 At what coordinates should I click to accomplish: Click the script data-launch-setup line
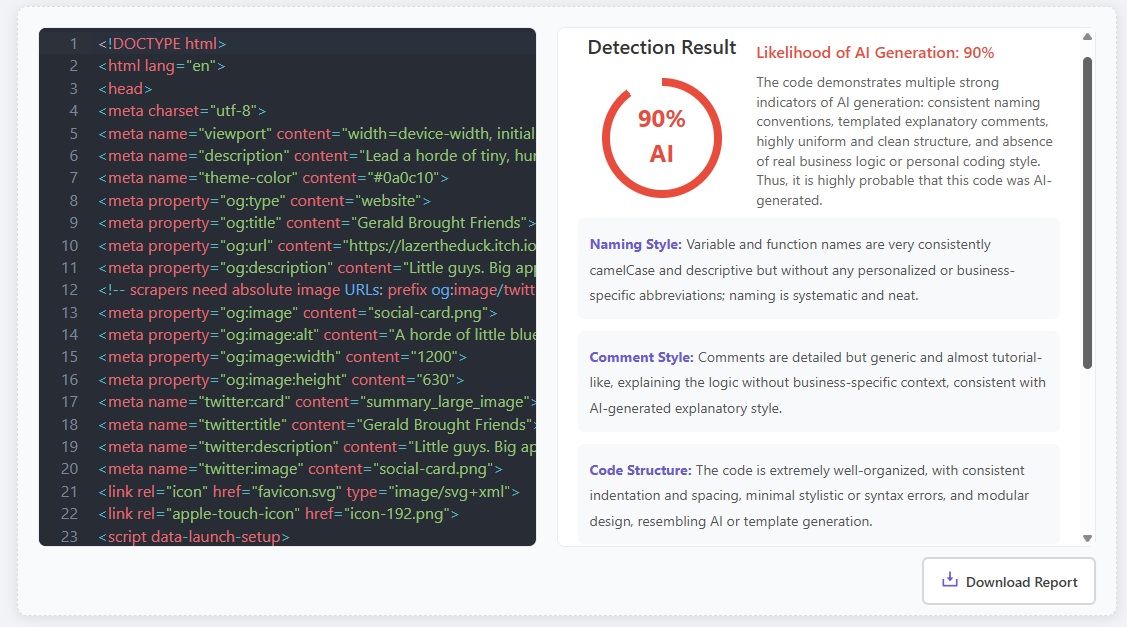(194, 536)
